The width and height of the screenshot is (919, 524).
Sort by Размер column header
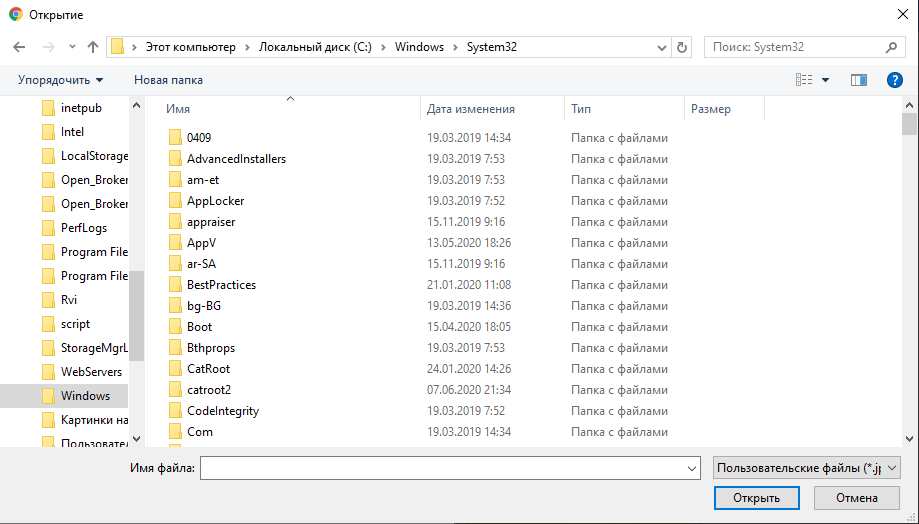click(710, 109)
